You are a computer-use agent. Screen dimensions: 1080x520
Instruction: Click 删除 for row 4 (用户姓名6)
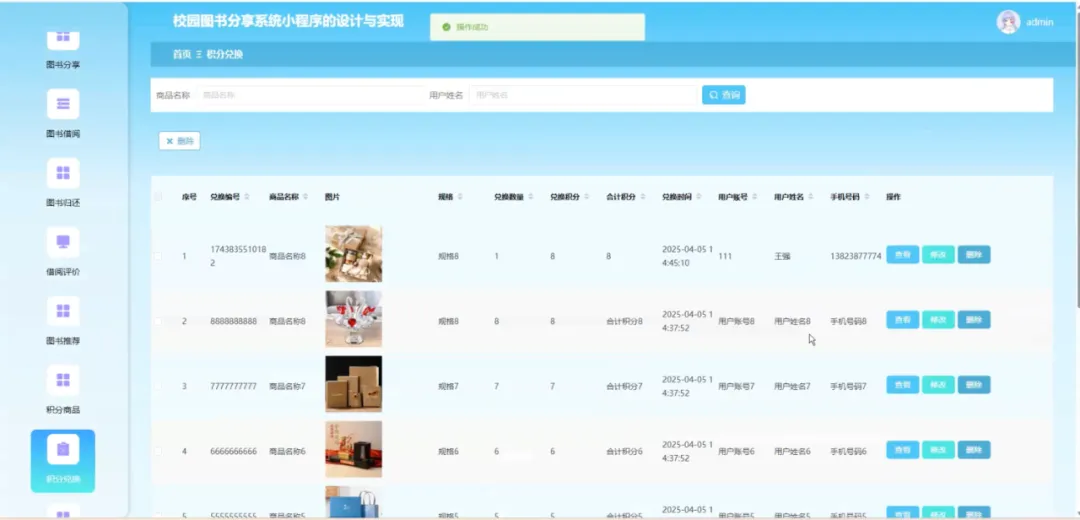pos(974,450)
